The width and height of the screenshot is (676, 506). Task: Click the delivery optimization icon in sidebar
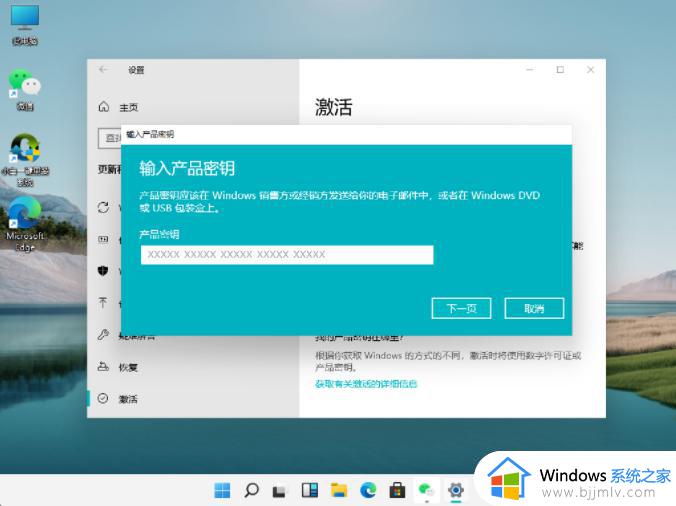(103, 239)
